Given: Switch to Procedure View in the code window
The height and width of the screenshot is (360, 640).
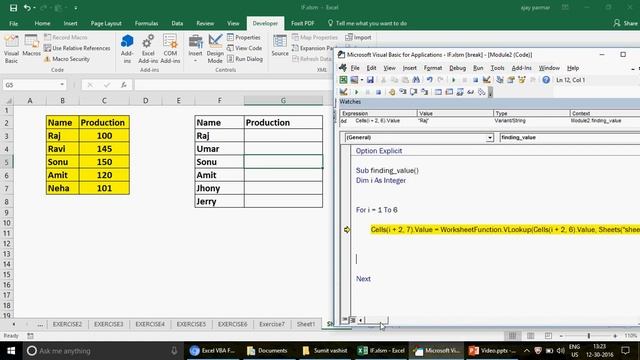Looking at the screenshot, I should tap(345, 320).
